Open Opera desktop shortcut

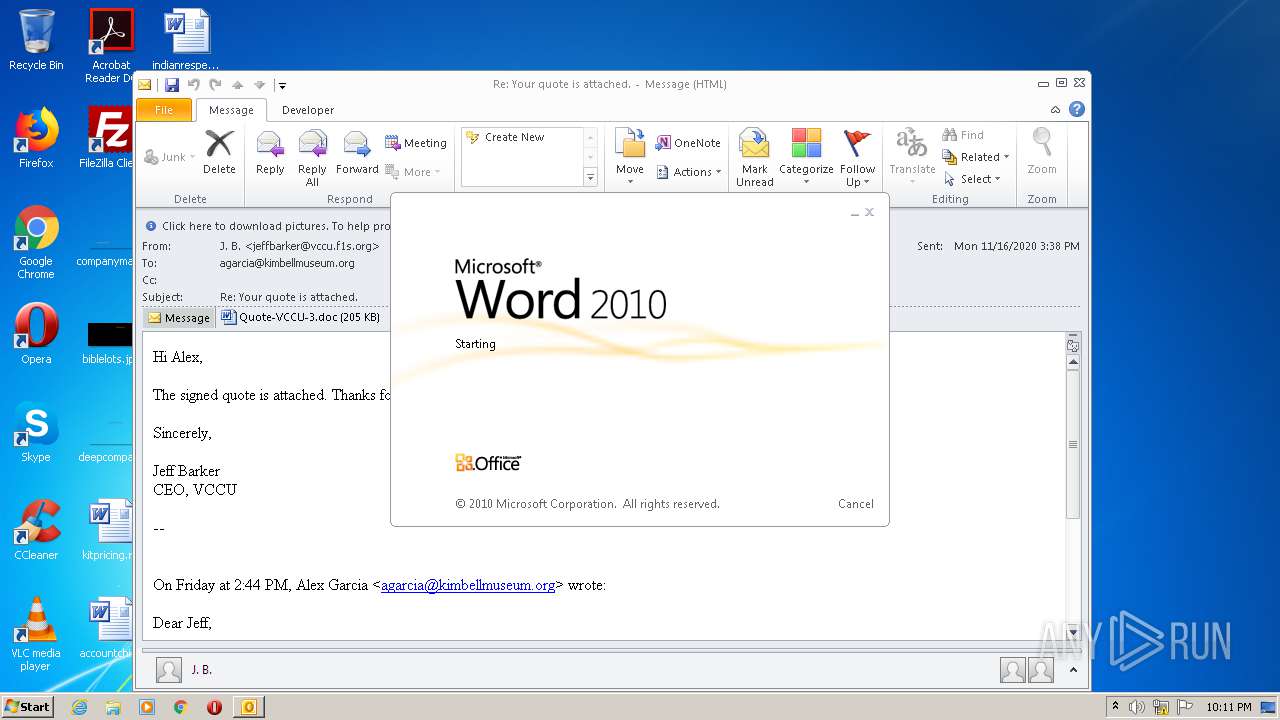[x=36, y=333]
